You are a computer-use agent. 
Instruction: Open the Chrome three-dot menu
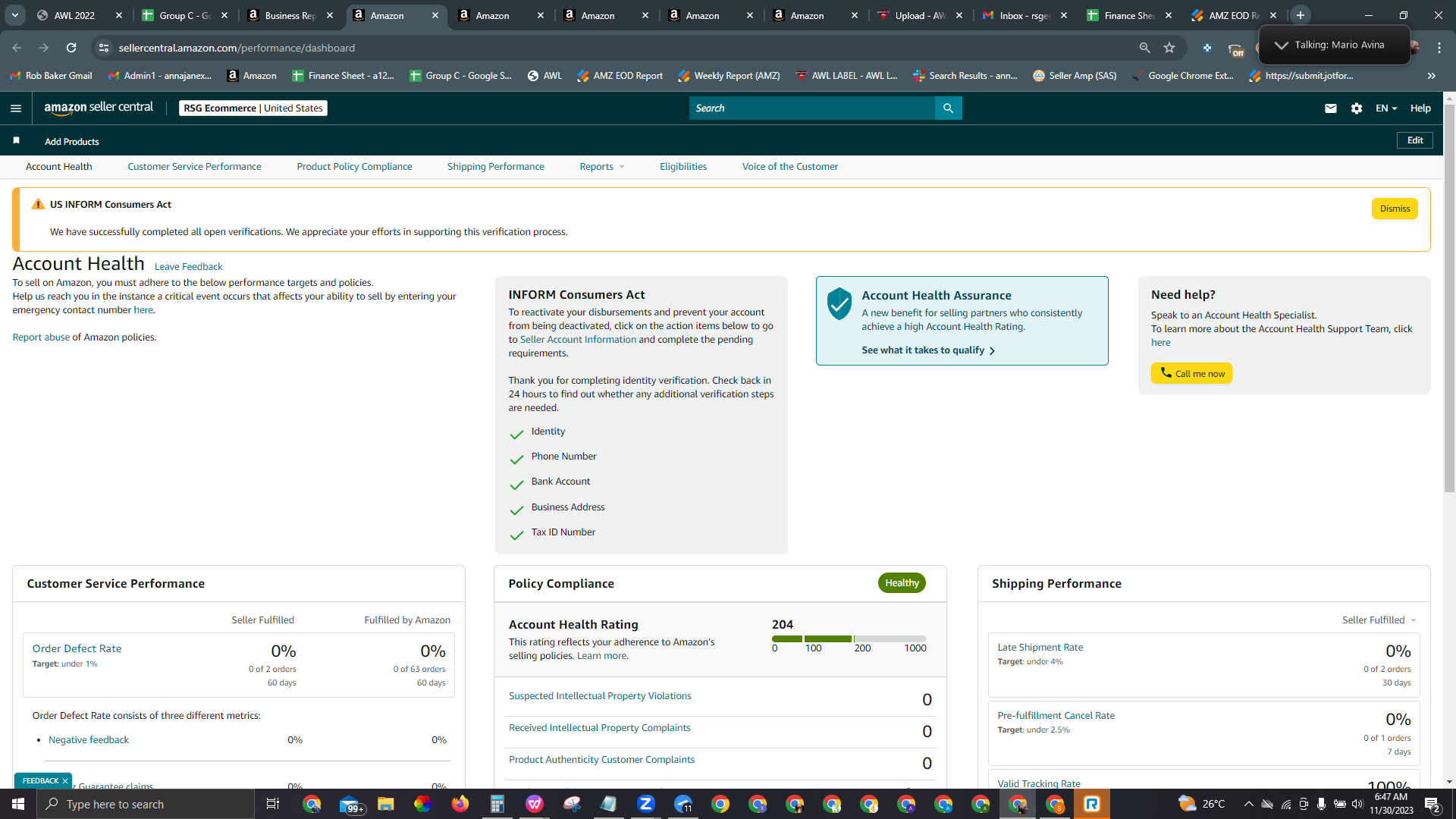(x=1439, y=48)
